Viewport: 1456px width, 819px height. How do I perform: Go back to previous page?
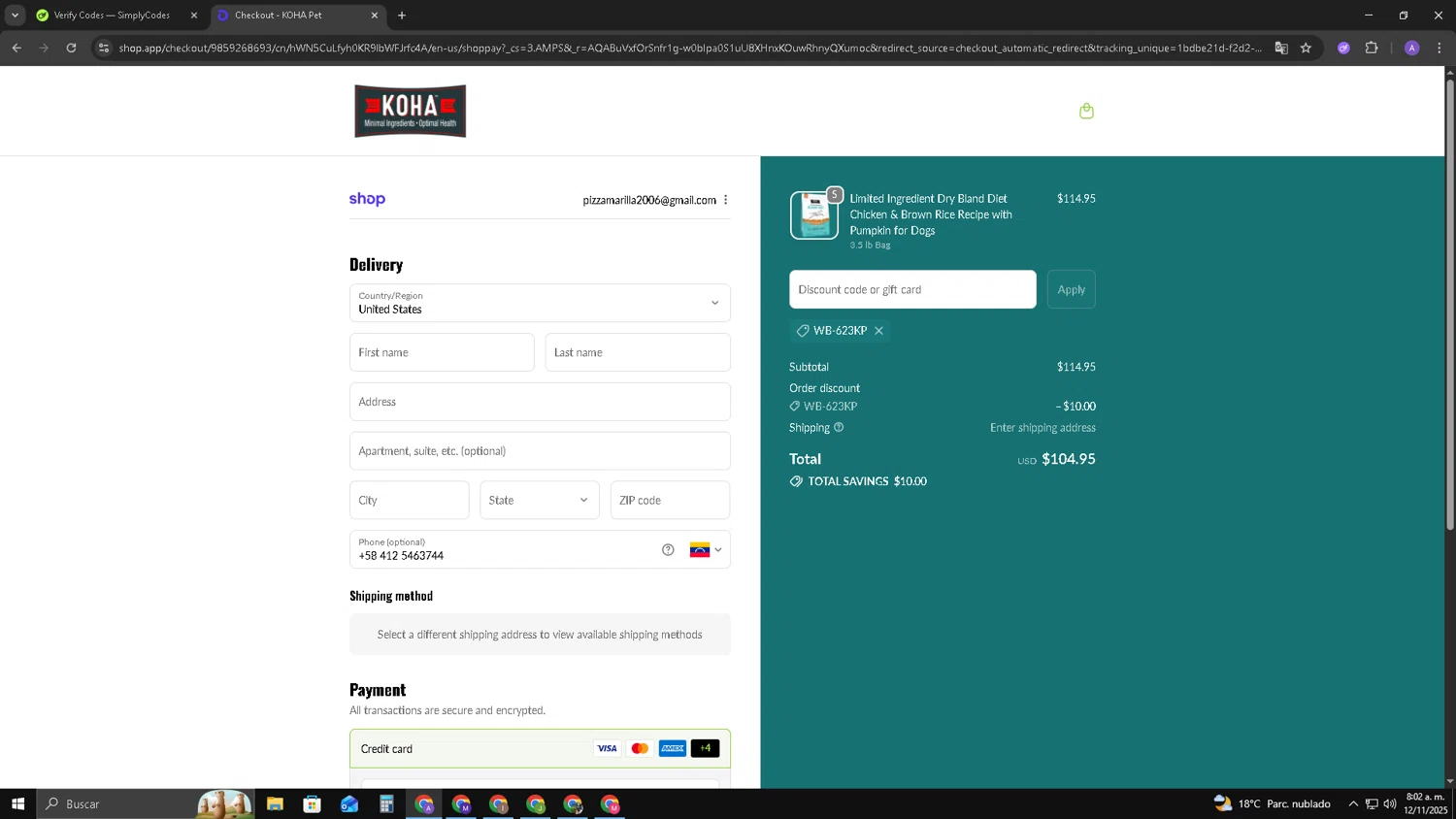coord(17,48)
